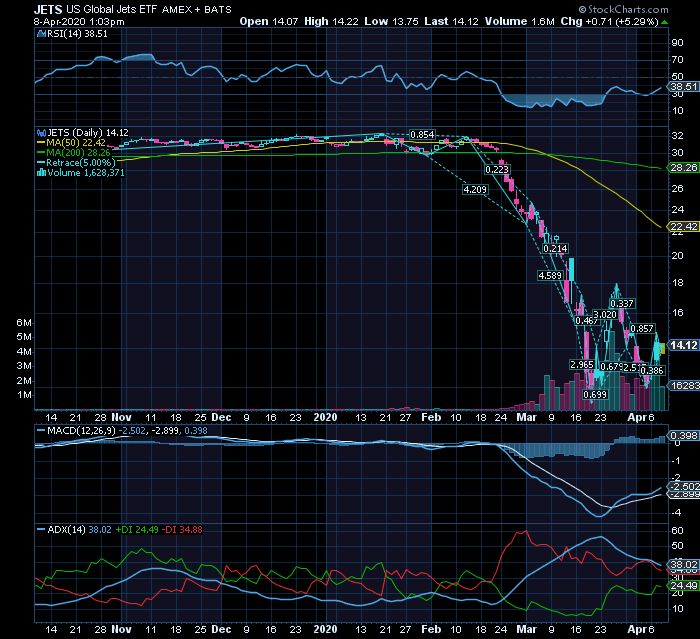Click the ADX(14) 38.02 legend text
The height and width of the screenshot is (639, 700).
click(x=79, y=530)
